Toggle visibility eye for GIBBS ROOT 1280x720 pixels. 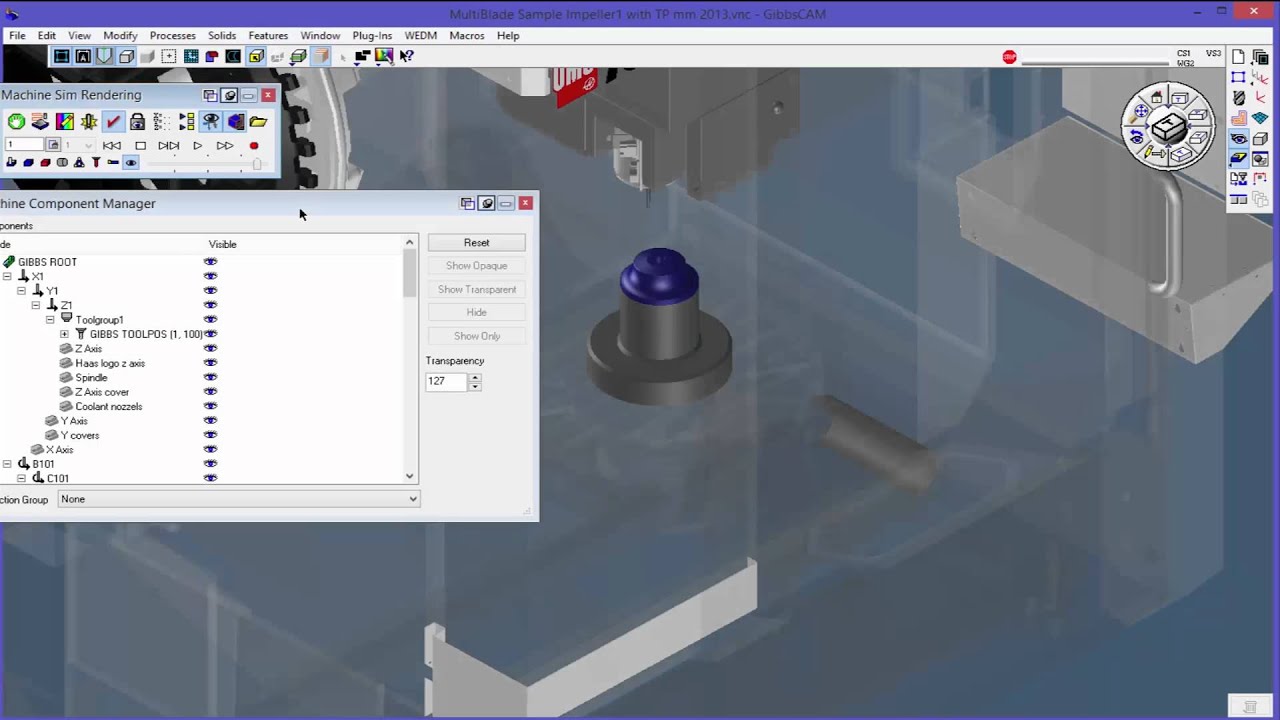pyautogui.click(x=210, y=262)
